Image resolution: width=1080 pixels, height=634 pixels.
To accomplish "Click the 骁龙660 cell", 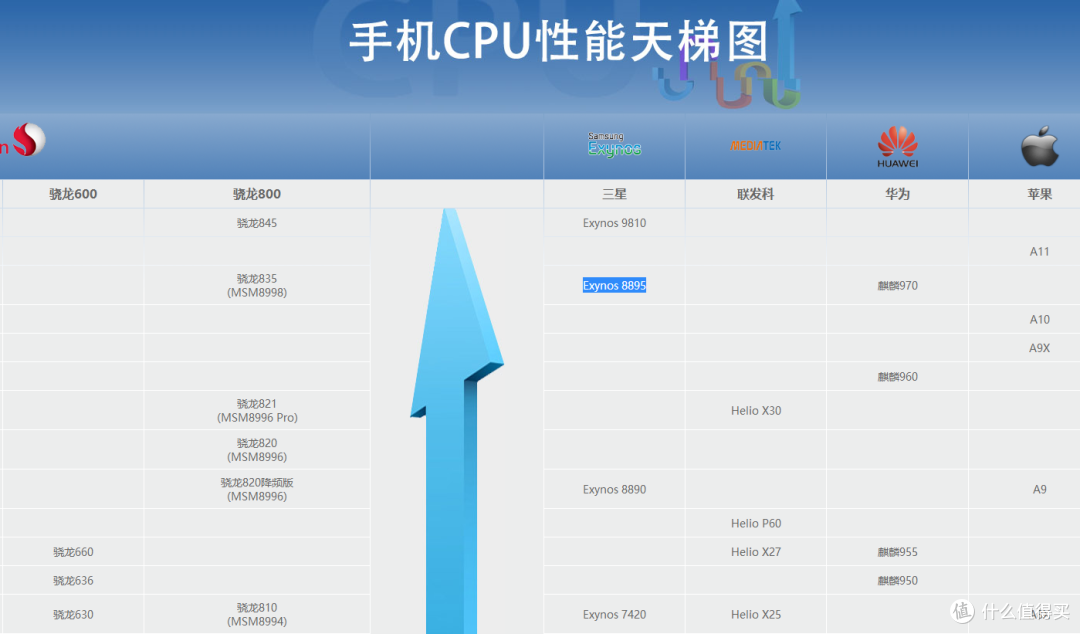I will (73, 551).
